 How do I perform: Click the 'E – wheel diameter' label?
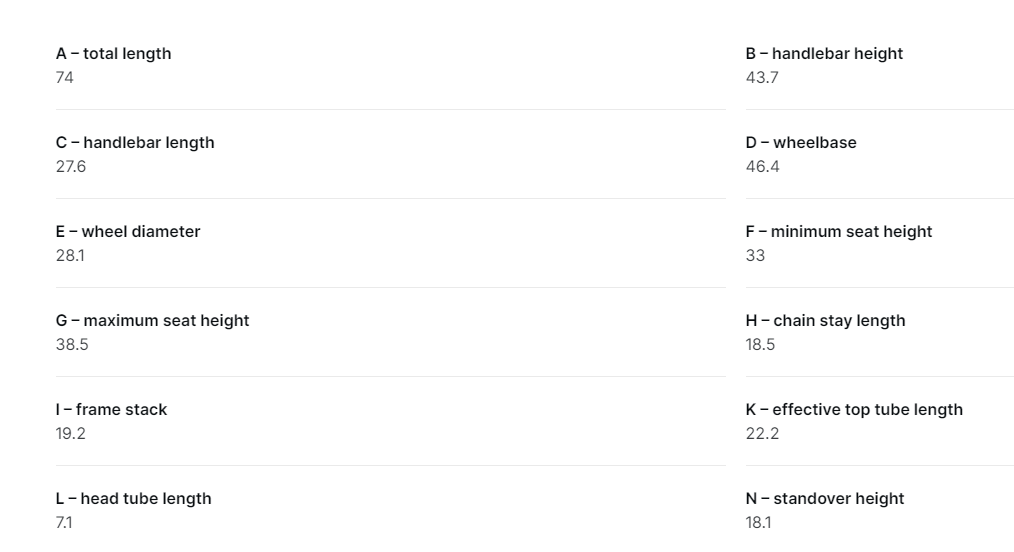[x=128, y=231]
